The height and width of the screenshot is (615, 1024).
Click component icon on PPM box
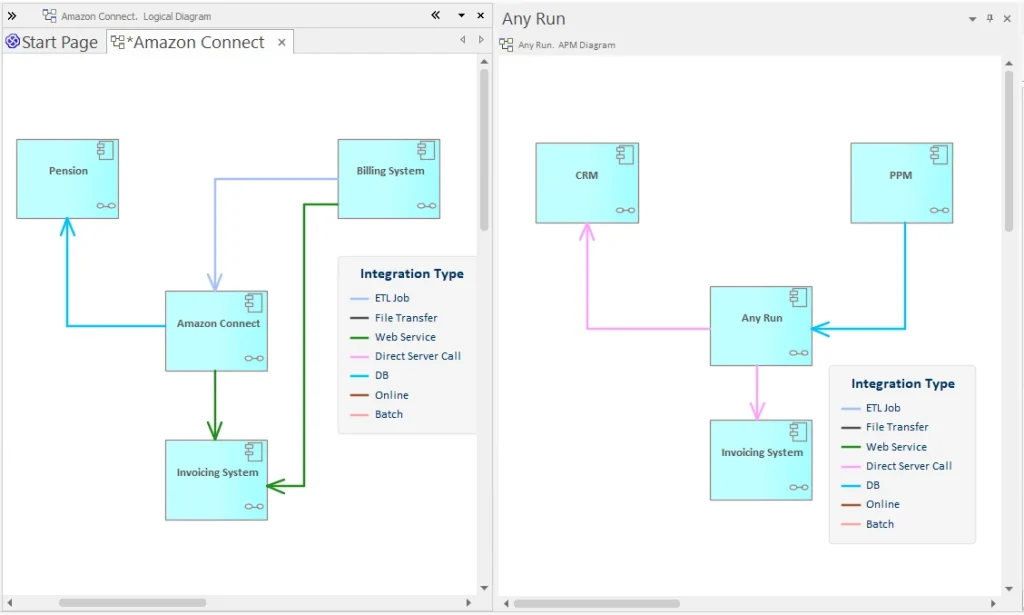[x=939, y=155]
